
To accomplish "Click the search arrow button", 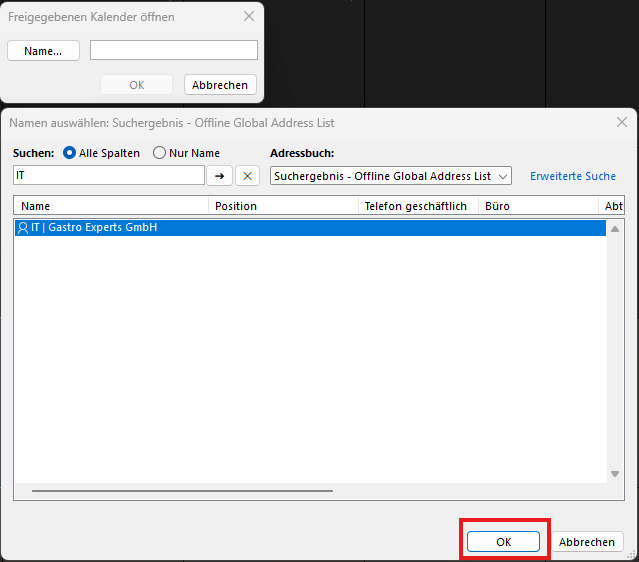I will pos(219,176).
